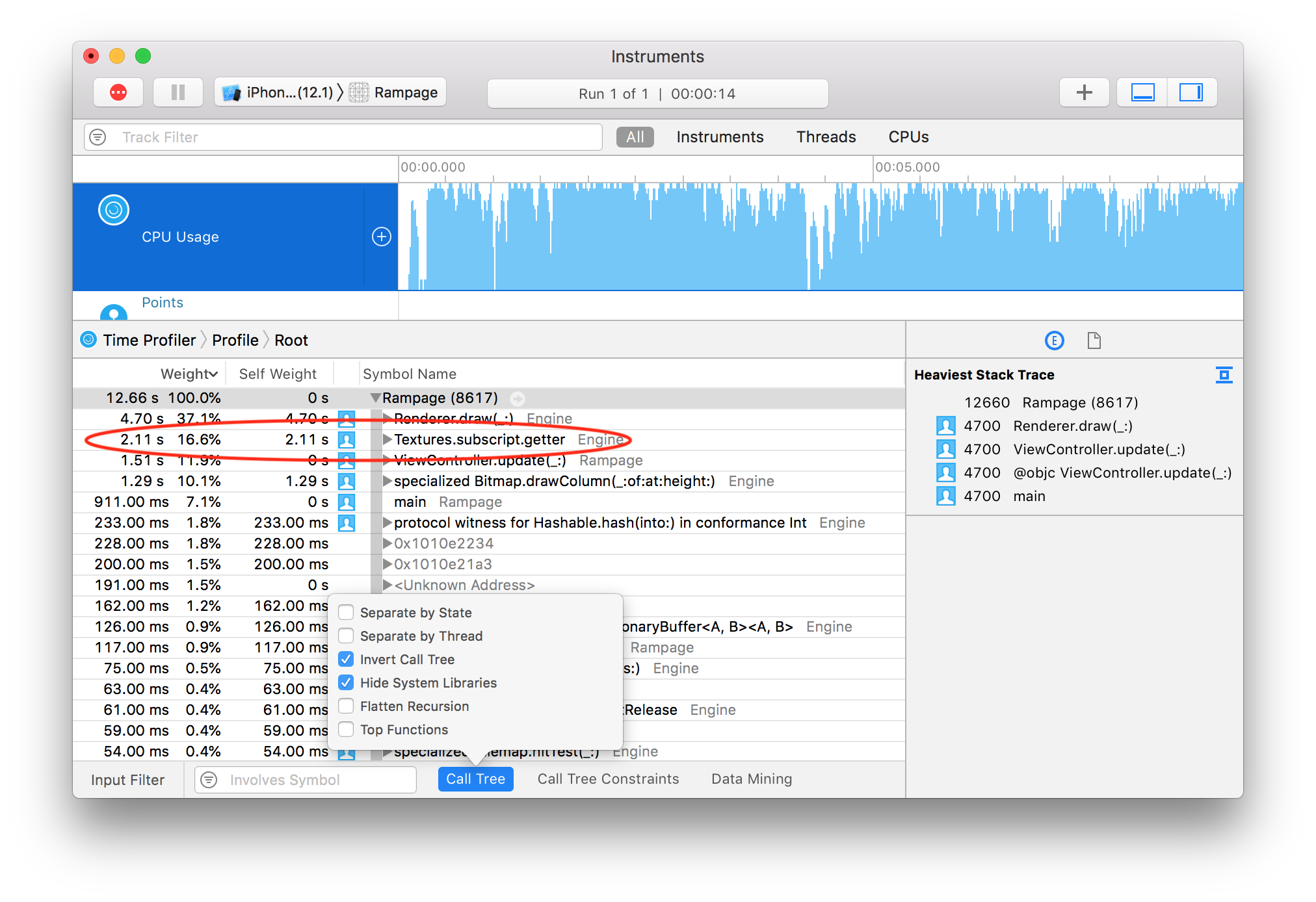Click the Call Tree button
This screenshot has width=1316, height=902.
click(x=476, y=779)
